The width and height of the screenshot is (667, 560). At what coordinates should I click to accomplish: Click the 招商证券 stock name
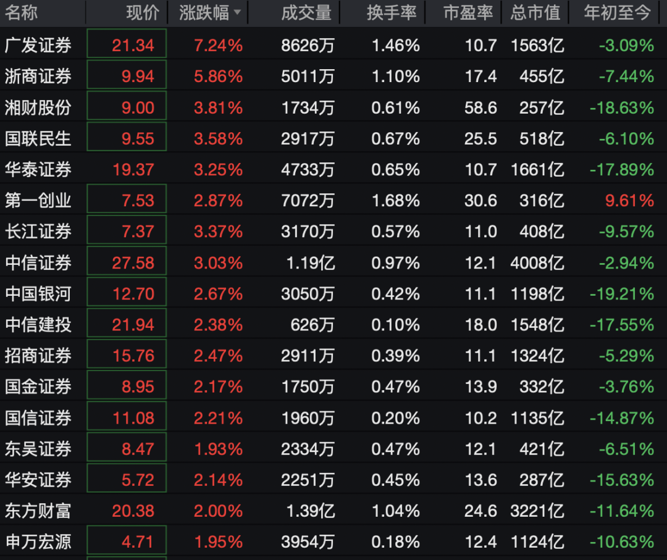[39, 356]
